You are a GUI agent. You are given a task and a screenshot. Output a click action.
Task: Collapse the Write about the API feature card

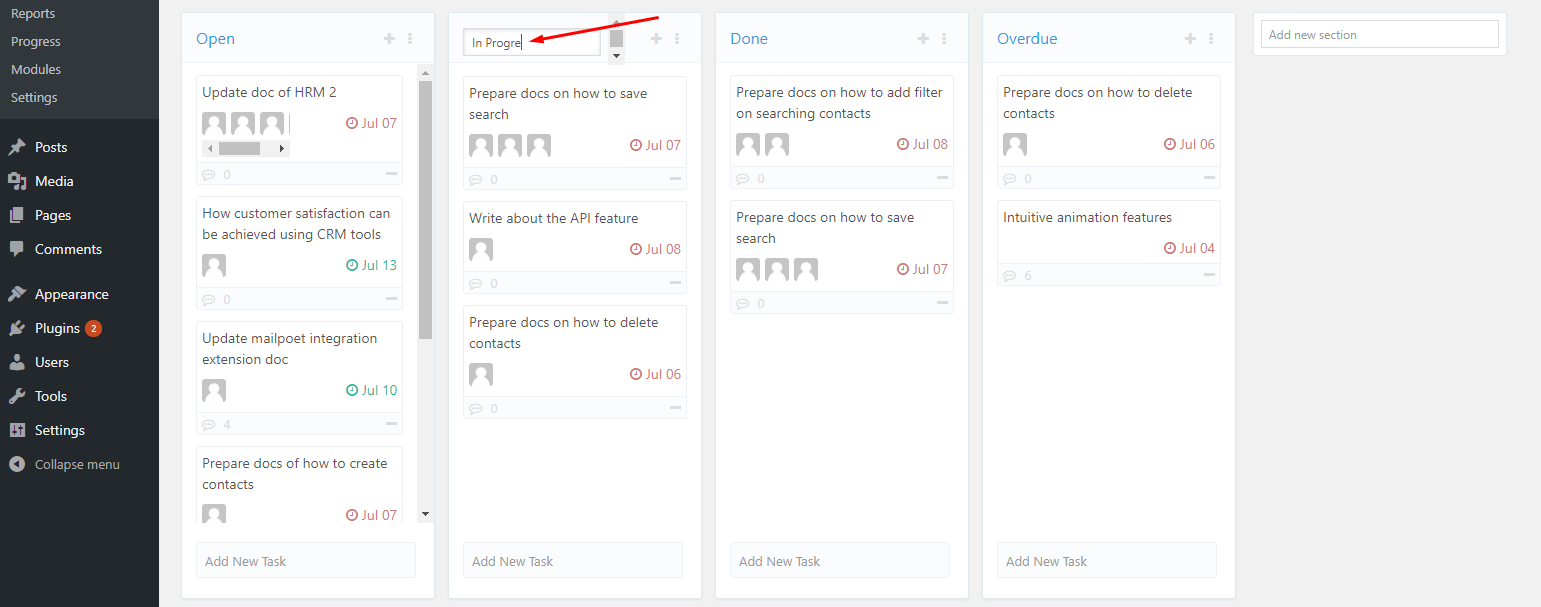675,283
